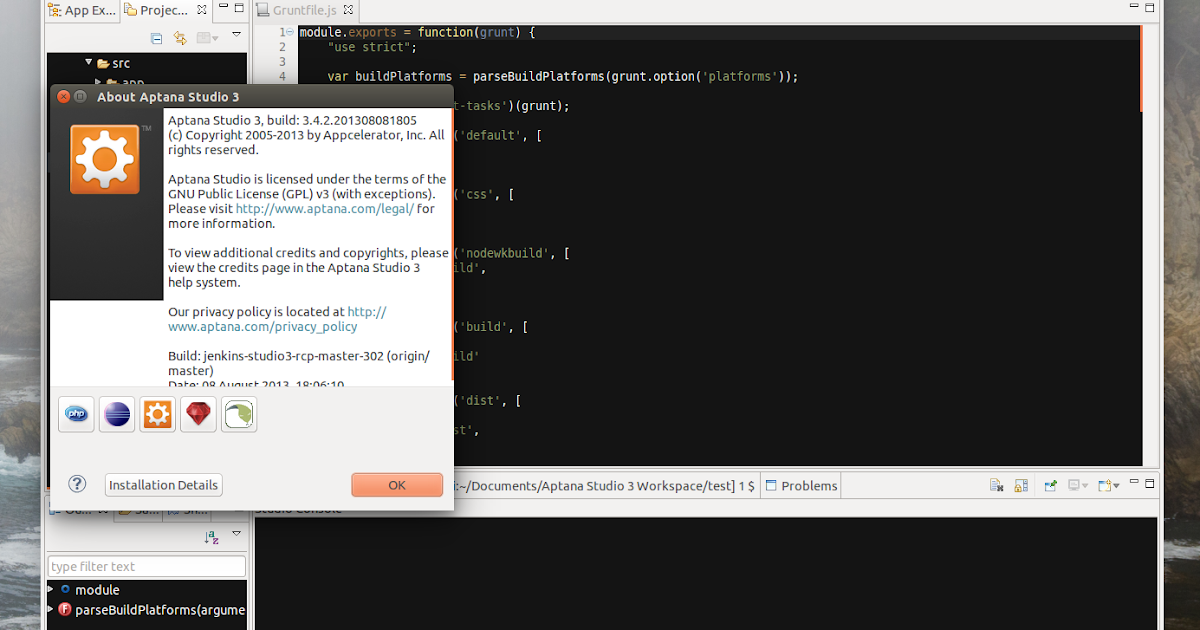Image resolution: width=1200 pixels, height=630 pixels.
Task: Switch to the App Explorer tab
Action: tap(82, 11)
